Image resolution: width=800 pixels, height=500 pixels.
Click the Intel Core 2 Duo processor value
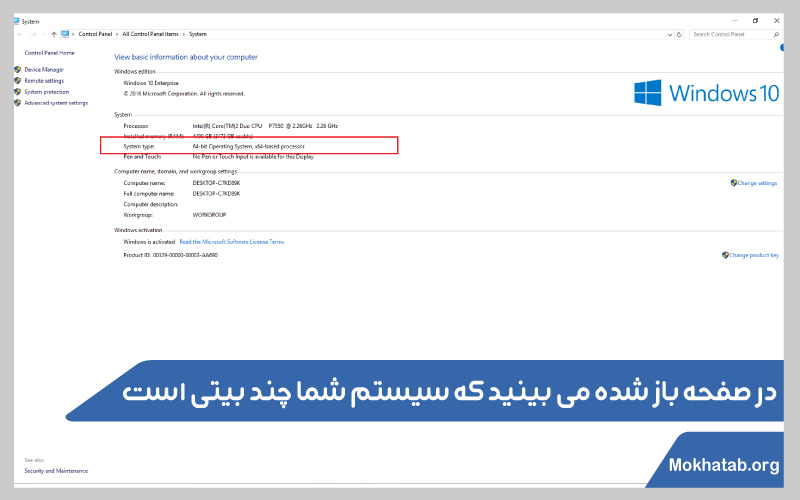click(x=265, y=126)
